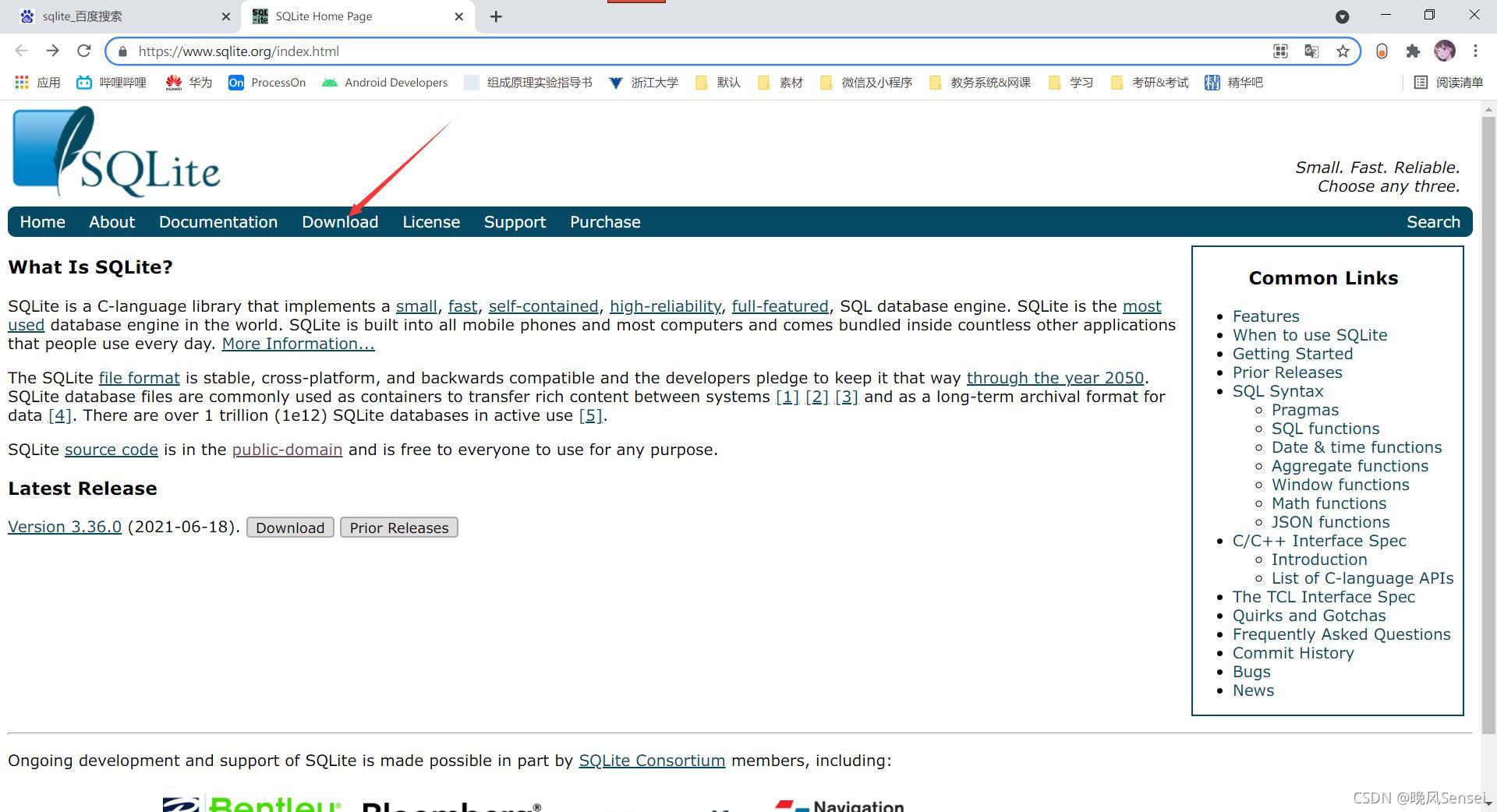The height and width of the screenshot is (812, 1497).
Task: Open the 精华吧 bookmark
Action: click(1233, 83)
